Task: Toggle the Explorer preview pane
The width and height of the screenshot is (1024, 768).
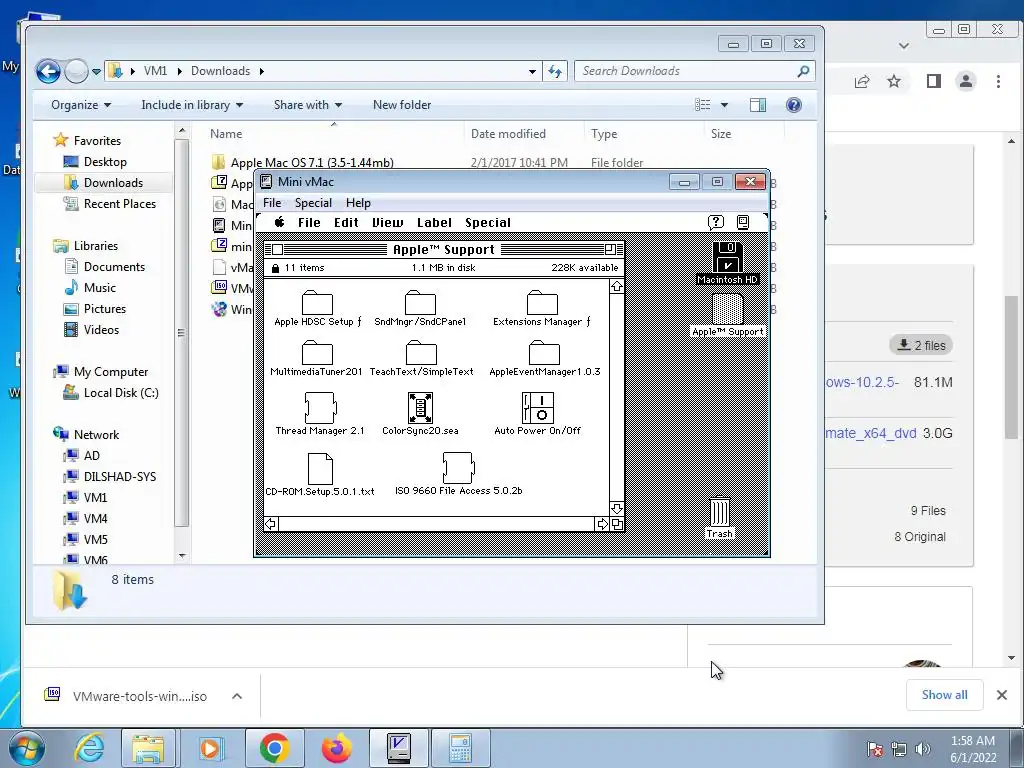Action: [x=758, y=105]
